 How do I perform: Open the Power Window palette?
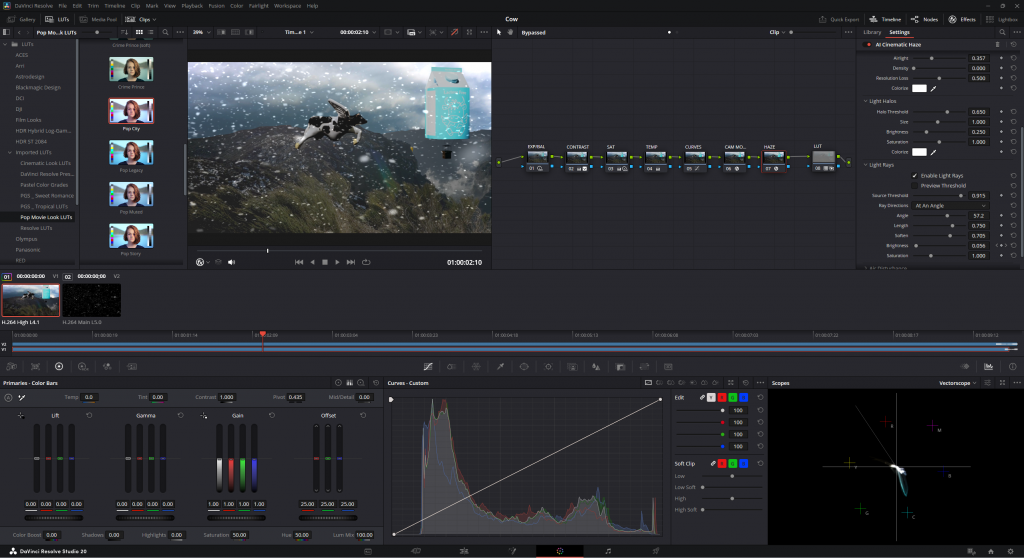[524, 367]
